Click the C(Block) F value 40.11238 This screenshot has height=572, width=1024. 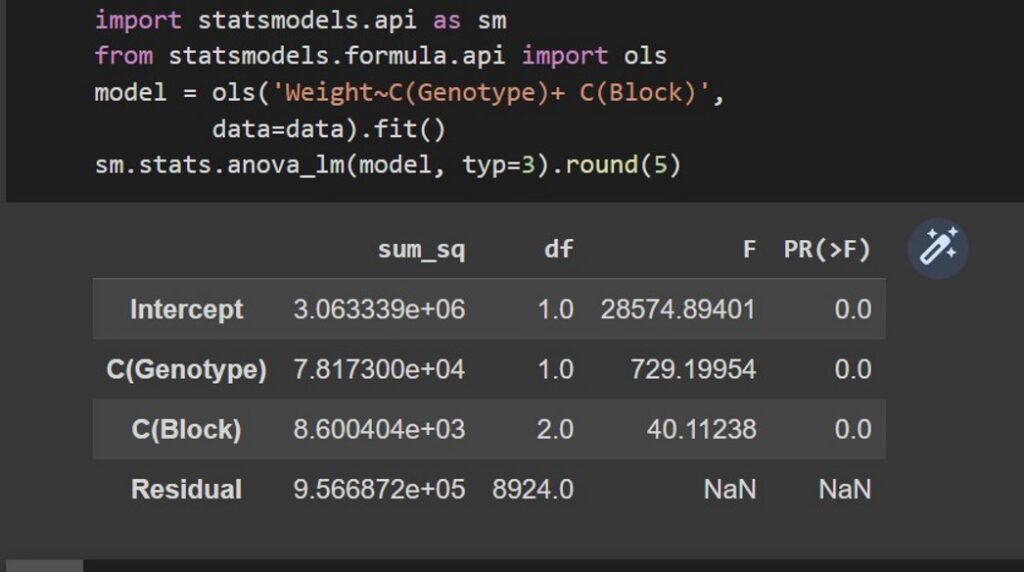tap(701, 430)
